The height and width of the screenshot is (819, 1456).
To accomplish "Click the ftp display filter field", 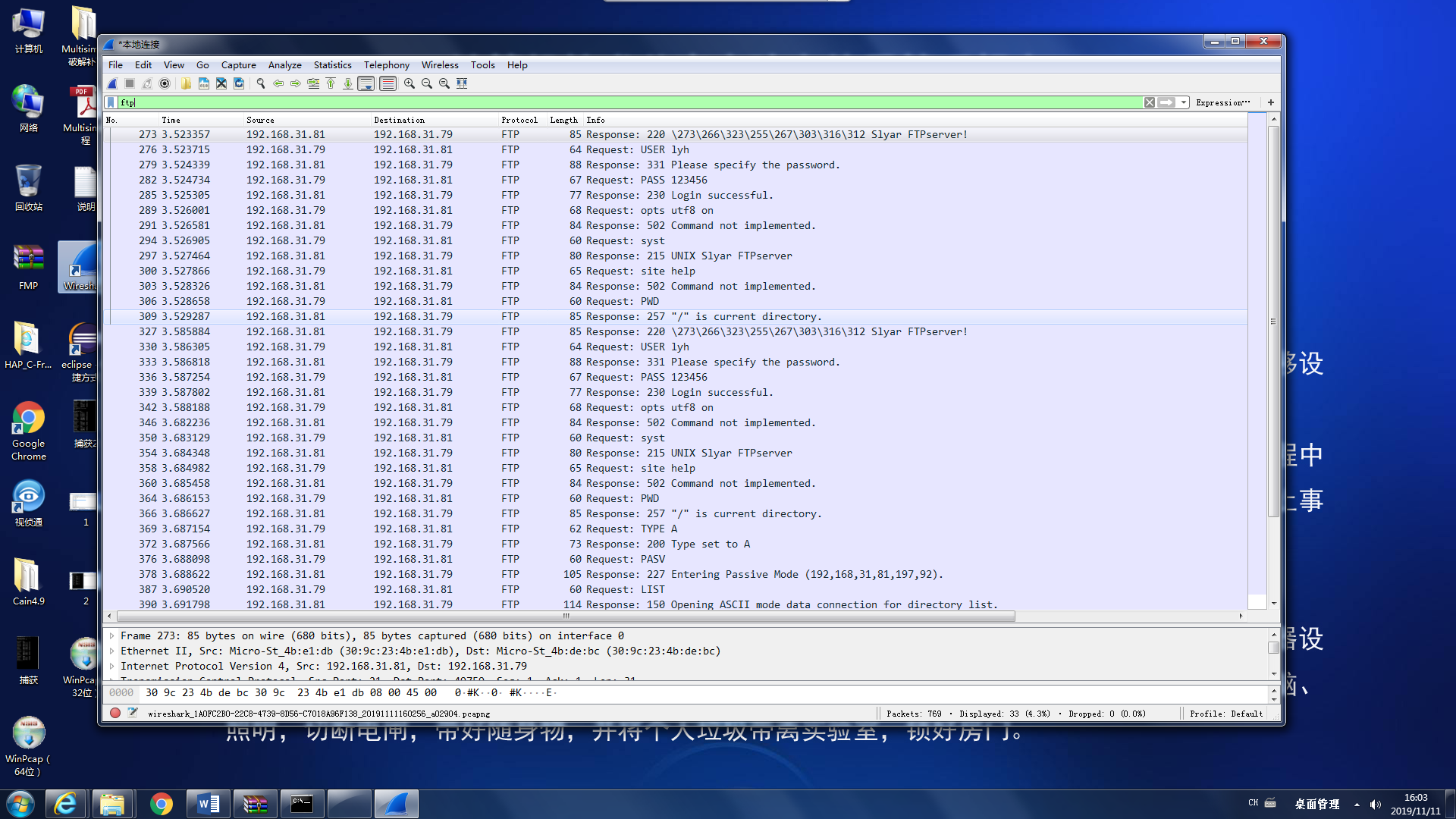I will (x=607, y=102).
